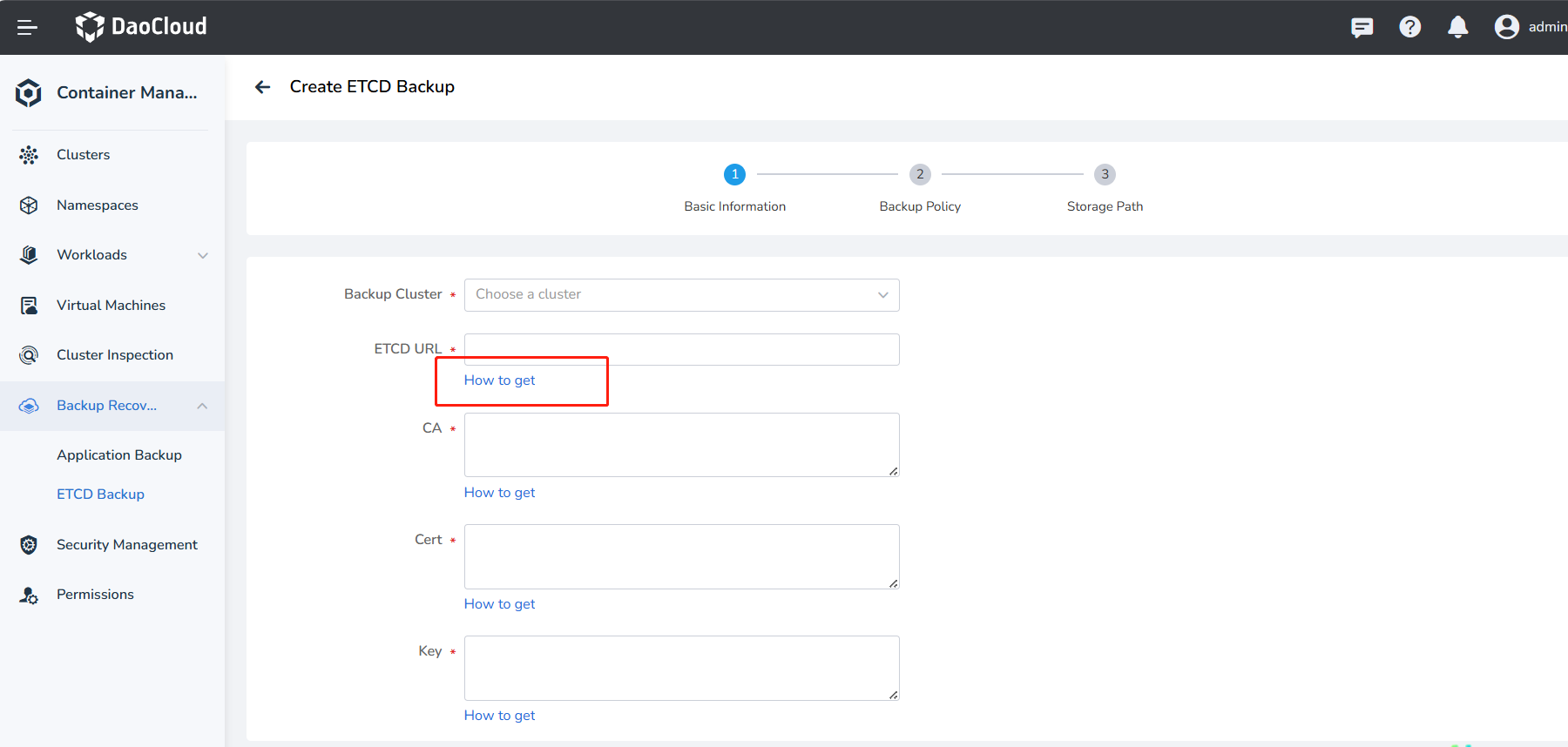Screen dimensions: 1568x747
Task: Open Virtual Machines in sidebar
Action: pos(111,306)
